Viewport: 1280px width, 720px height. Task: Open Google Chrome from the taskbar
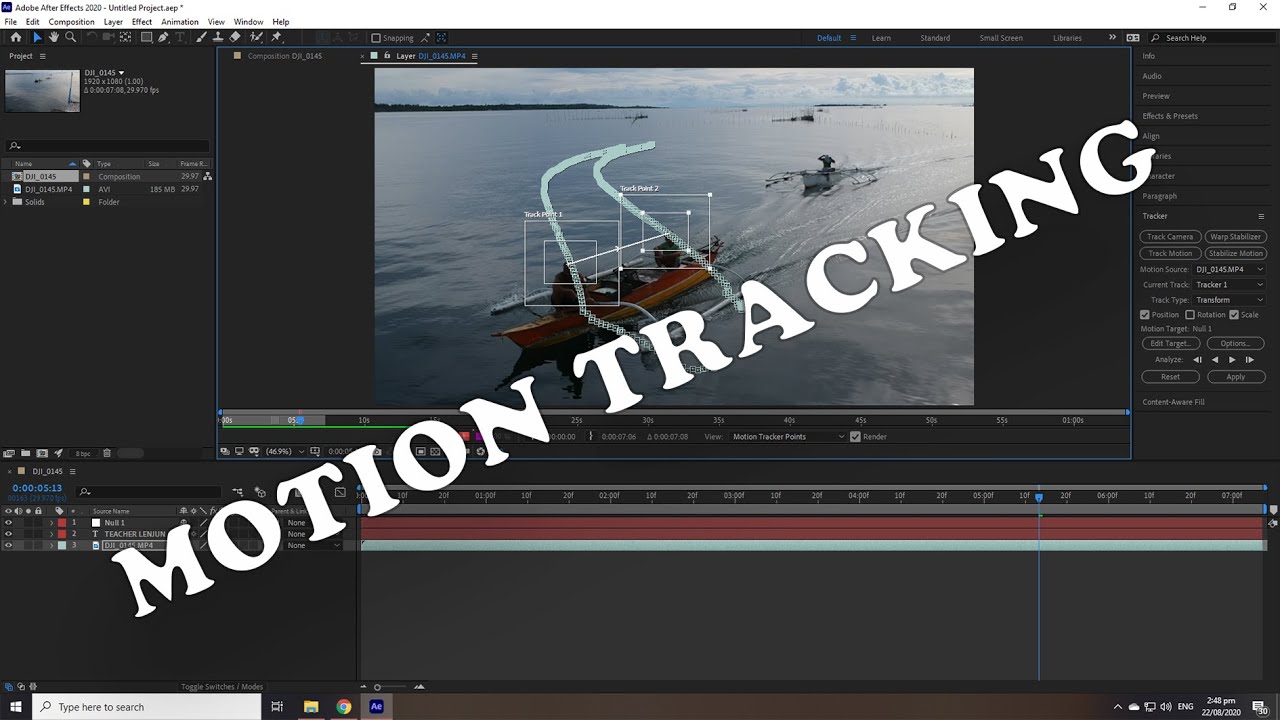(344, 706)
